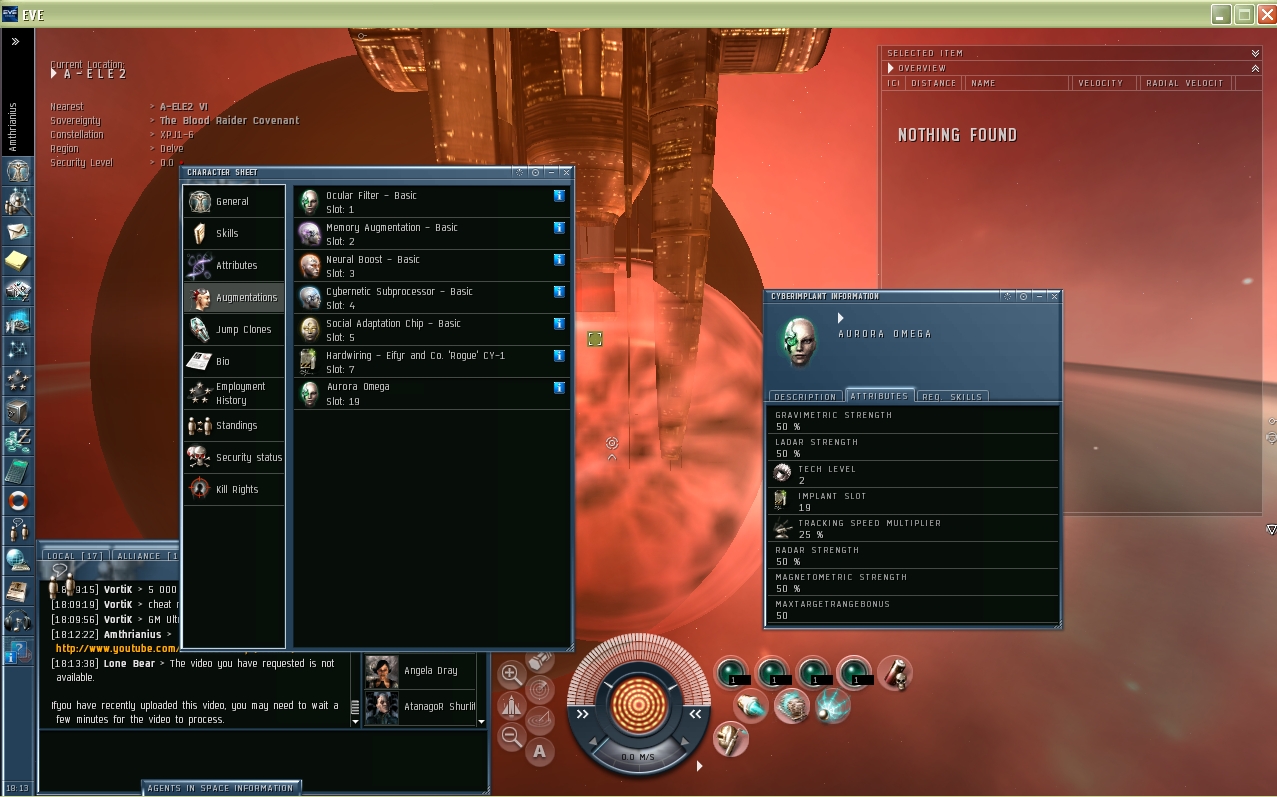
Task: Open the Jump Clones section
Action: [234, 329]
